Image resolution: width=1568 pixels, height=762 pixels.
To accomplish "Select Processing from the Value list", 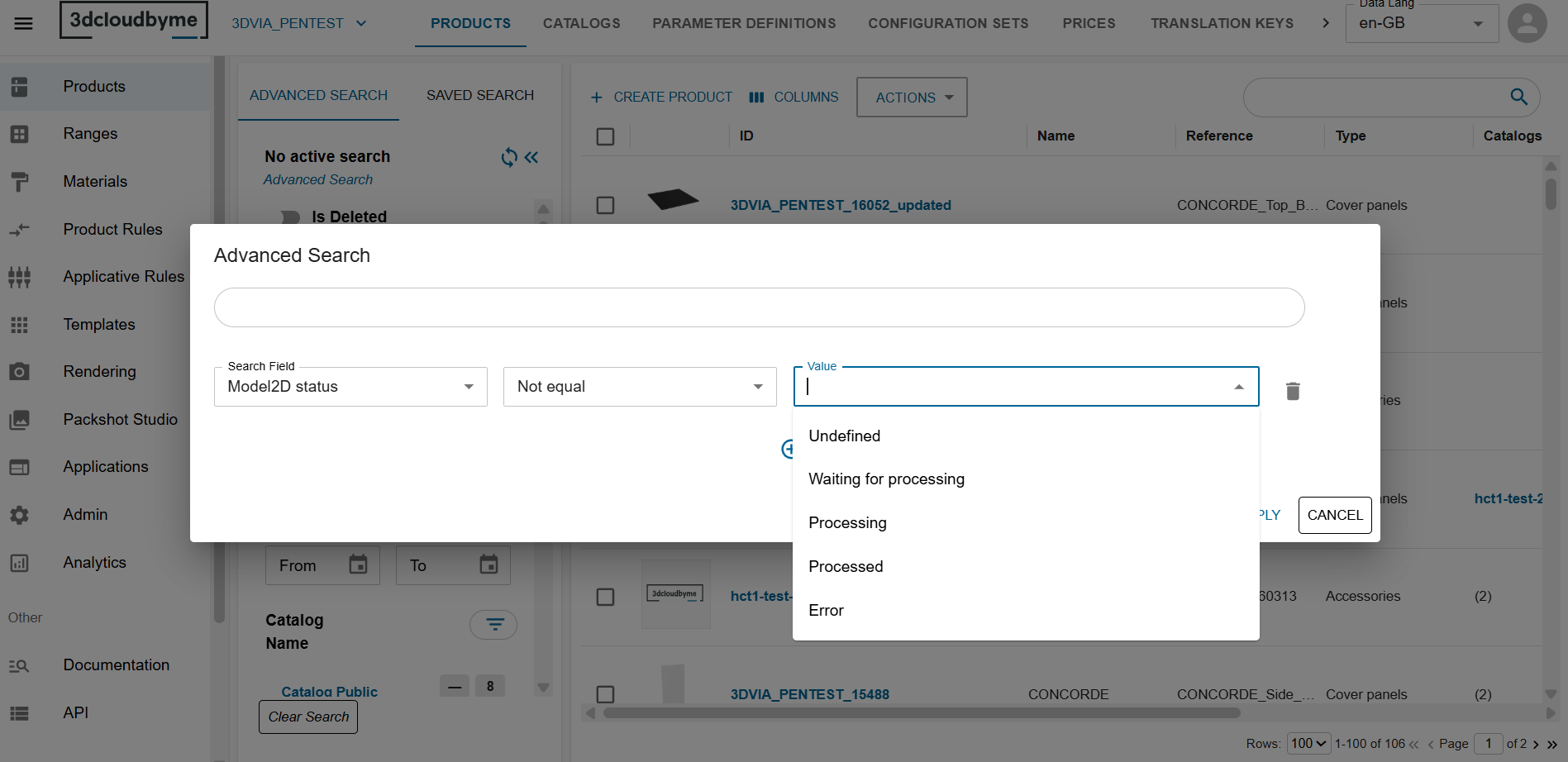I will 1026,523.
